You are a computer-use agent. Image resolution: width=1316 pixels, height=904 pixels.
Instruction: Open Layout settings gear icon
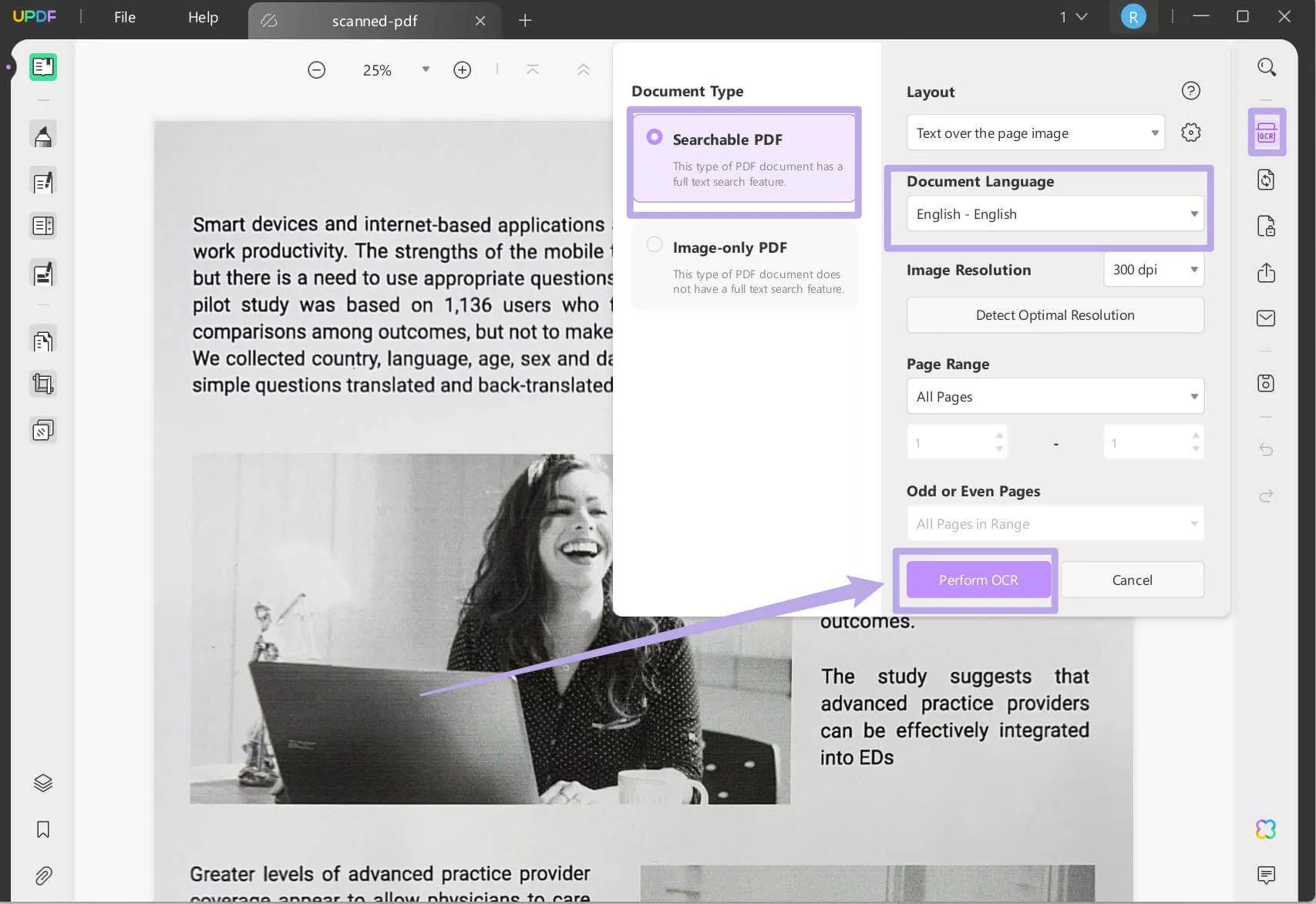pos(1191,133)
